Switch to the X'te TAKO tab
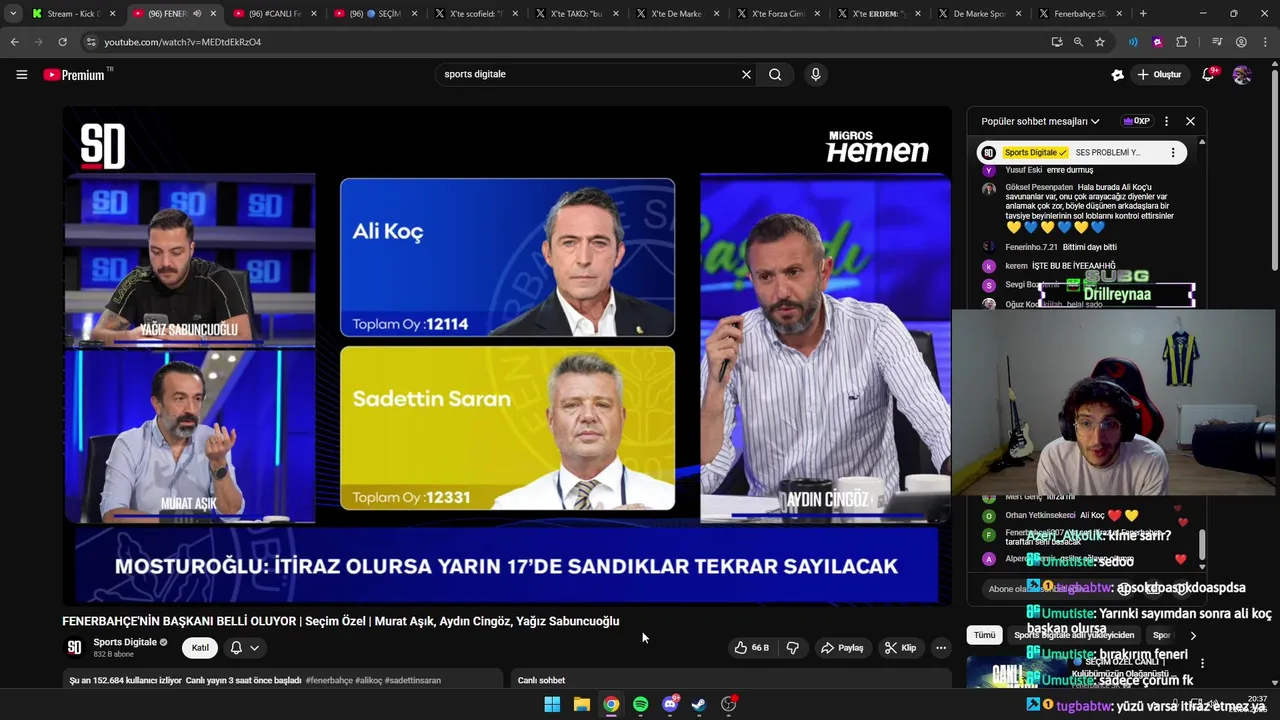This screenshot has height=720, width=1280. pyautogui.click(x=576, y=14)
